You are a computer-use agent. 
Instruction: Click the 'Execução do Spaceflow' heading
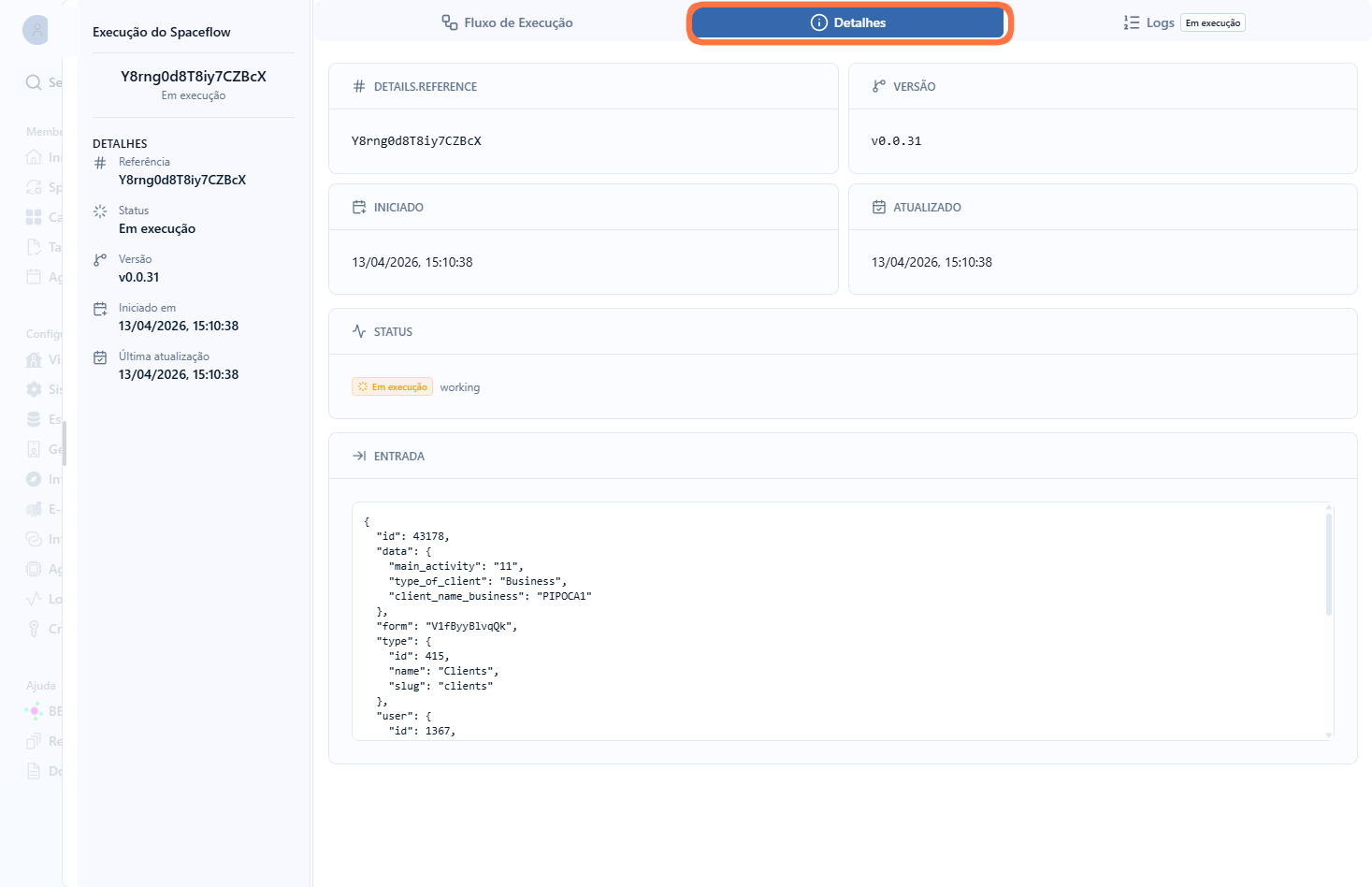click(x=162, y=32)
